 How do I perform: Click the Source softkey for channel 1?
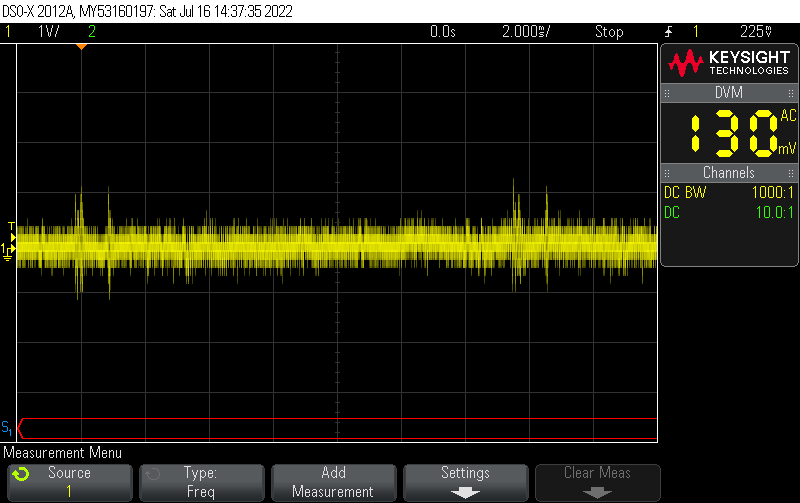[x=69, y=482]
